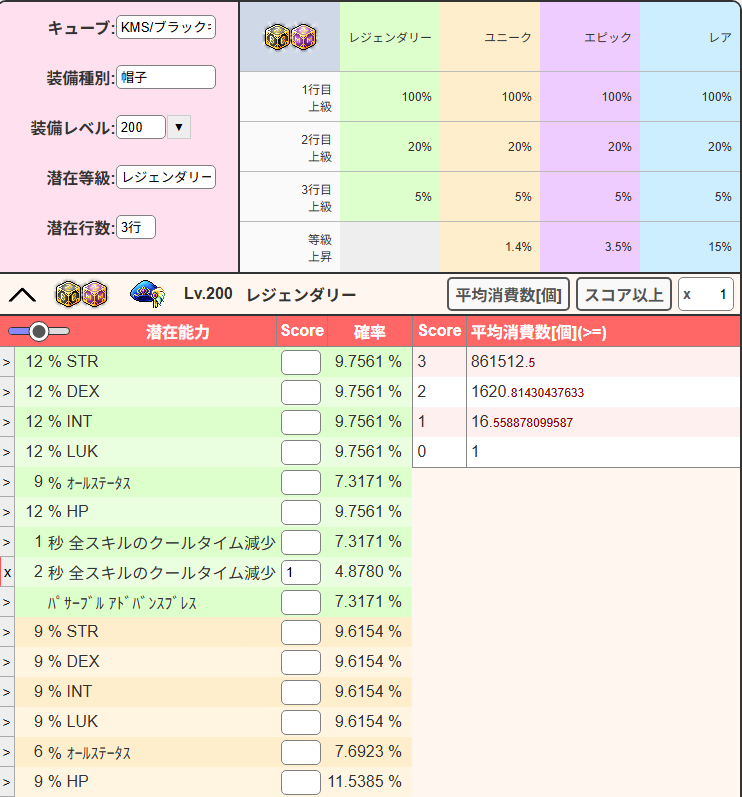The height and width of the screenshot is (797, 742).
Task: Click the Score box containing 1 for 2 秒
Action: click(301, 572)
